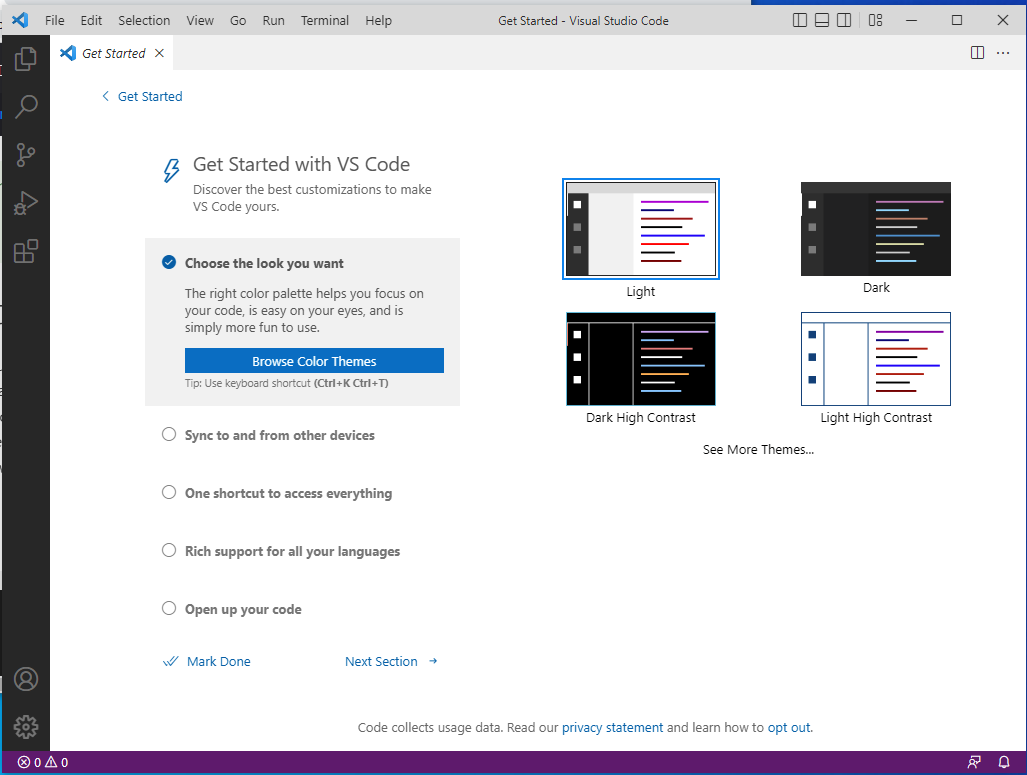Select 'Rich support for all your languages' step

click(x=292, y=552)
